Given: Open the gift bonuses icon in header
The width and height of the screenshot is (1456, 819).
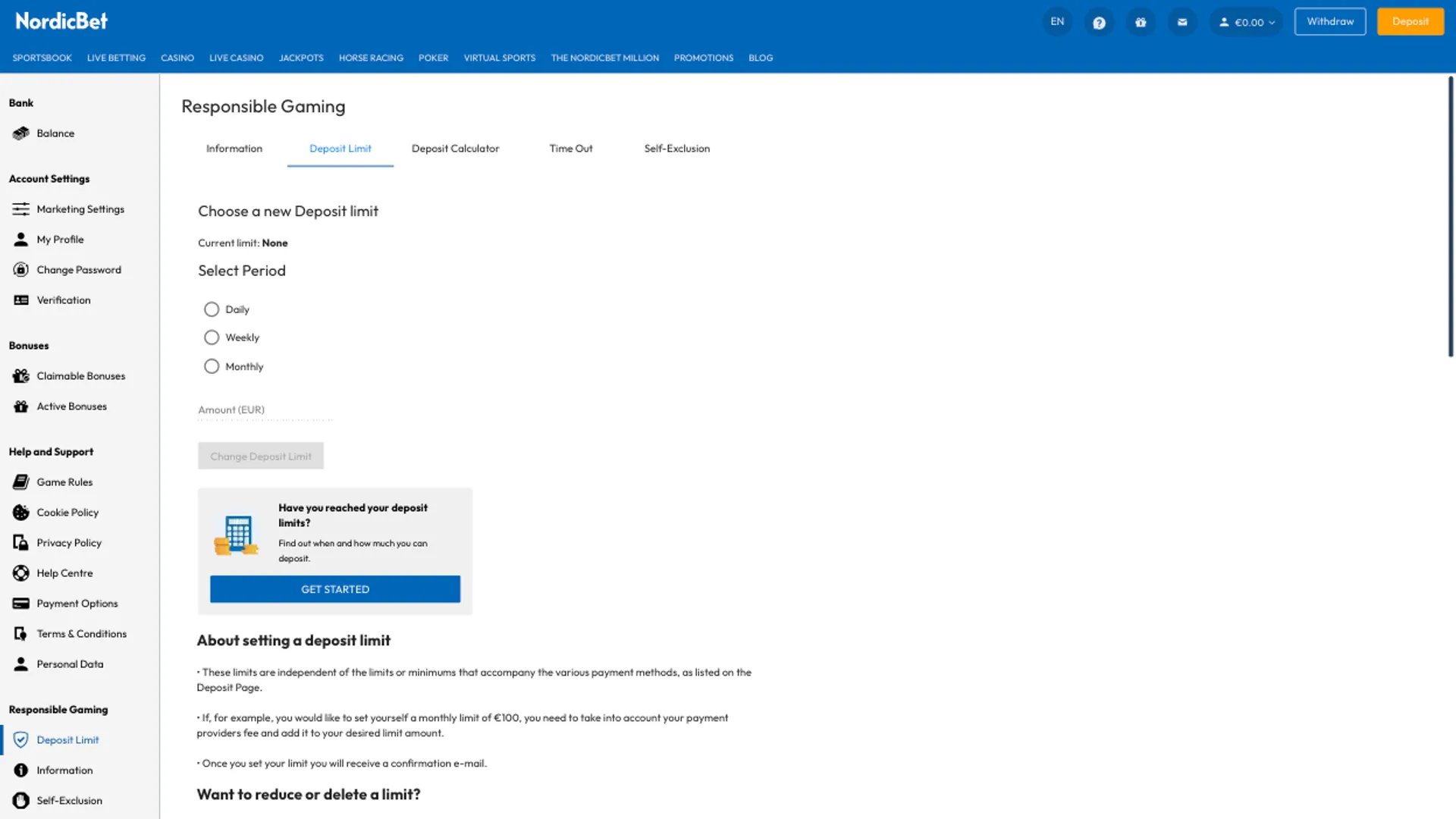Looking at the screenshot, I should [x=1141, y=22].
